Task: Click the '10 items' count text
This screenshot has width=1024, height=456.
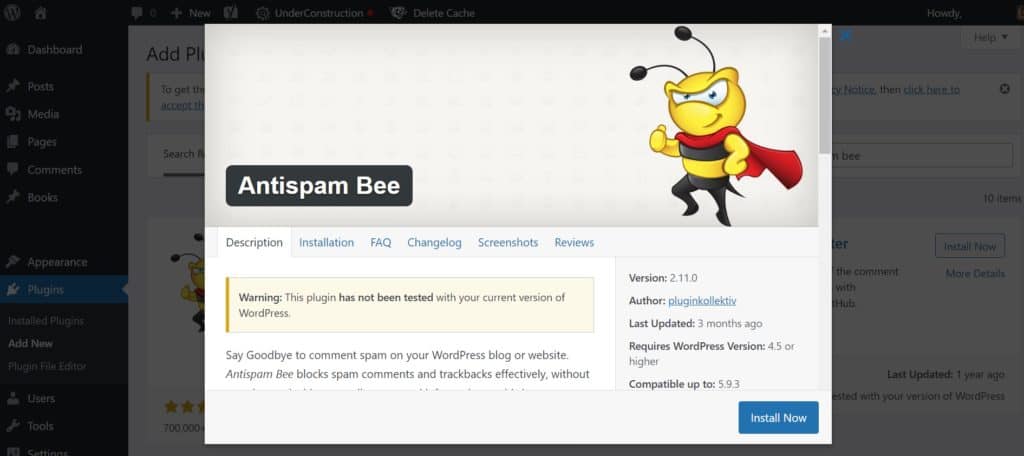Action: [1003, 198]
